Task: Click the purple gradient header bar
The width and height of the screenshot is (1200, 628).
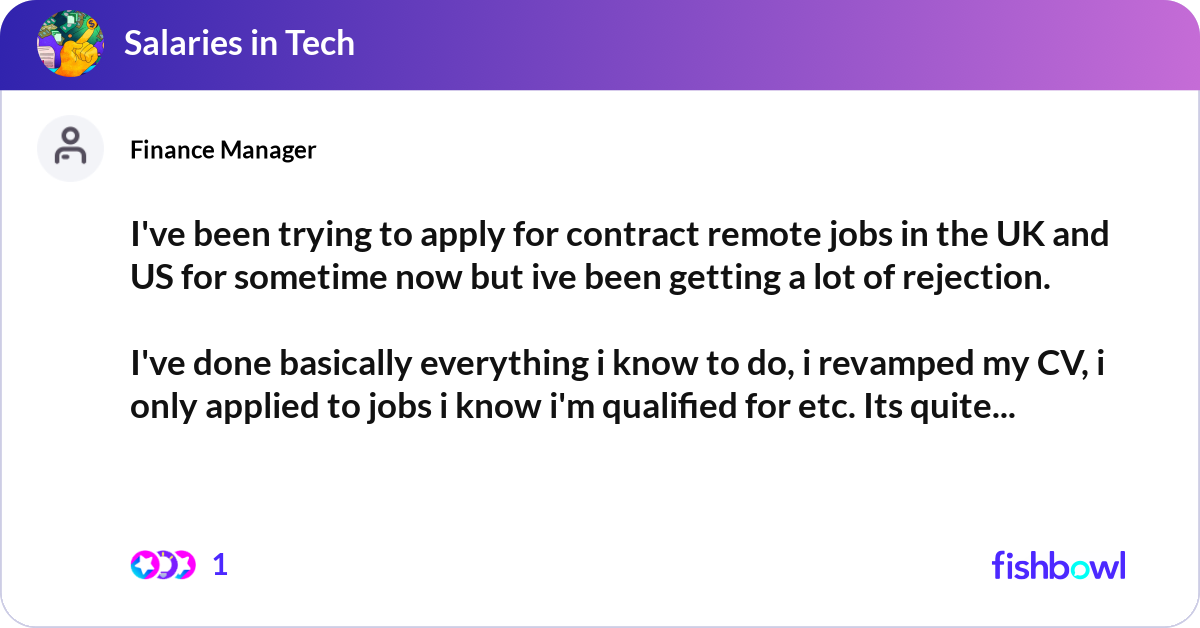Action: [x=600, y=45]
